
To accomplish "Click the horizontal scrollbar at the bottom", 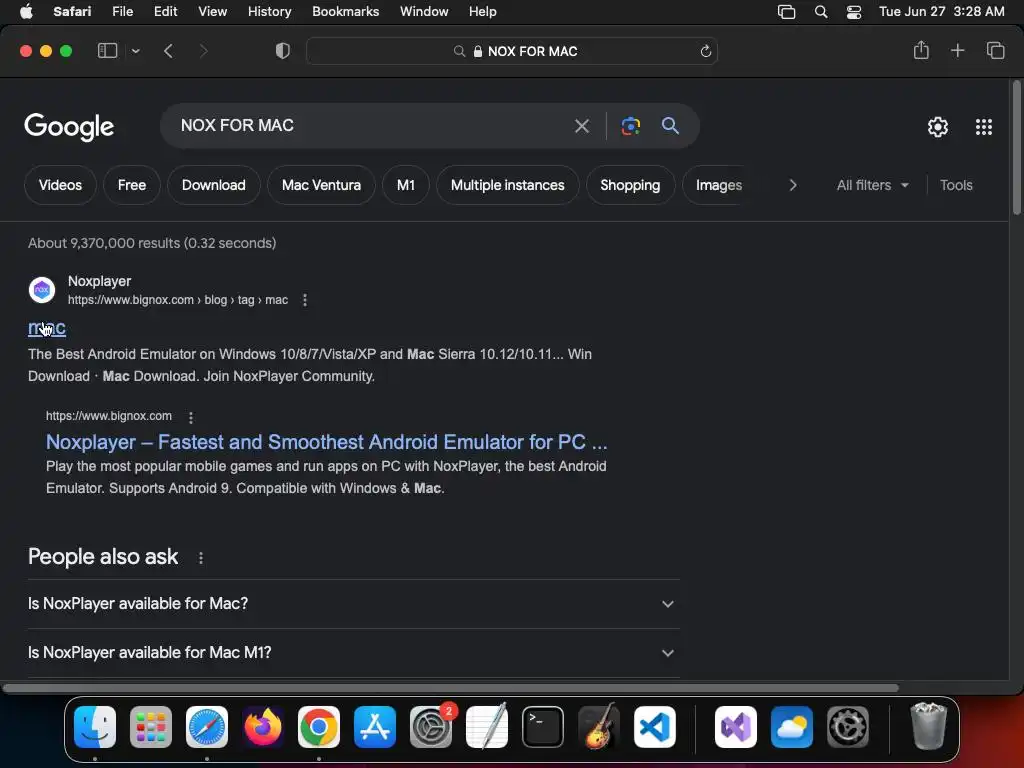I will pos(451,688).
